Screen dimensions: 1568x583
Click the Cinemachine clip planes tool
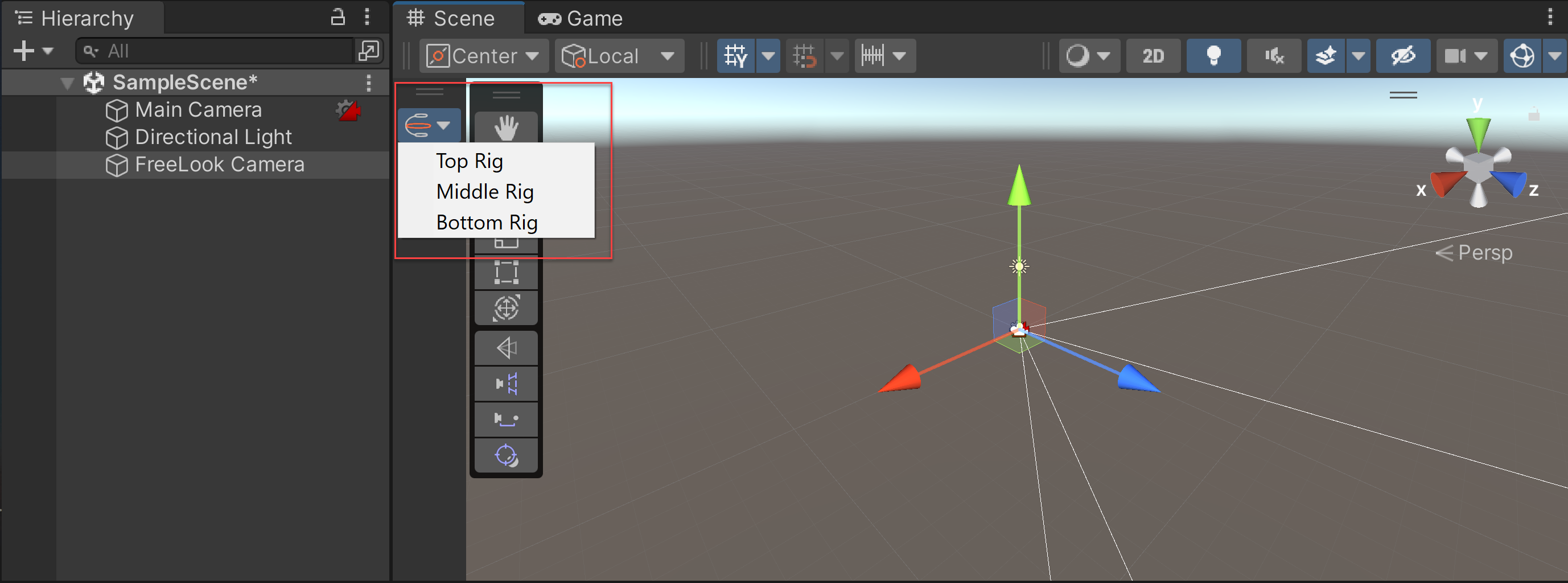505,384
